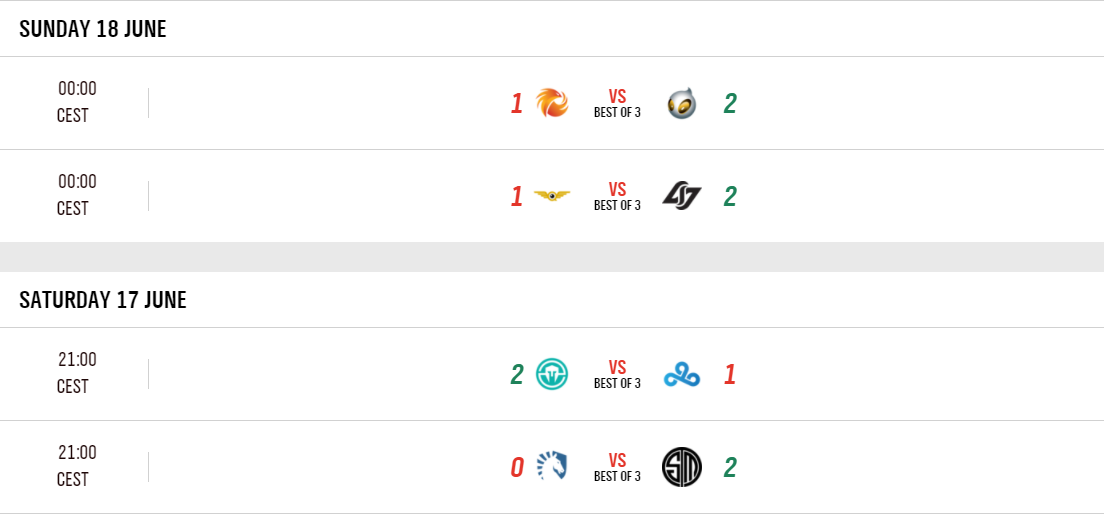Screen dimensions: 1104x515
Task: Select FlyQuest's red score of 1
Action: click(517, 197)
